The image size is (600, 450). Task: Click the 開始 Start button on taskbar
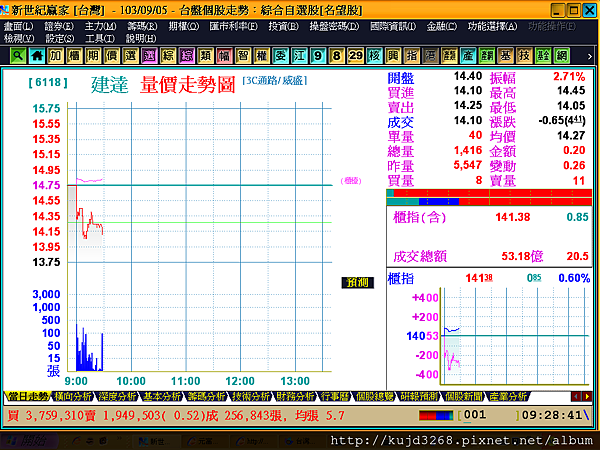(x=29, y=441)
